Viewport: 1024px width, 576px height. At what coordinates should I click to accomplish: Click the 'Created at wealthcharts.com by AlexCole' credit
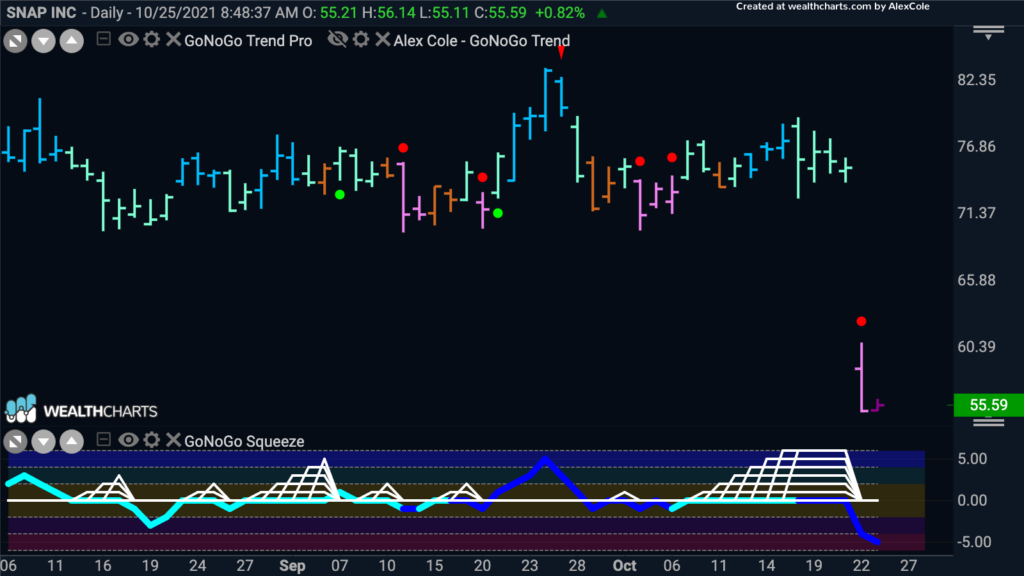[833, 7]
